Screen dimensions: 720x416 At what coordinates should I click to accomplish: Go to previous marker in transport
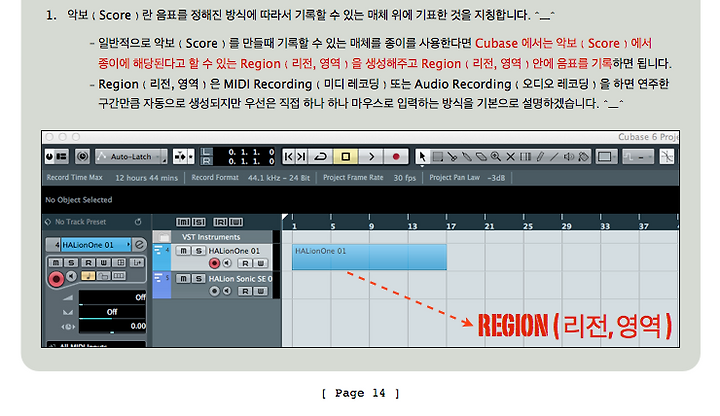(288, 157)
